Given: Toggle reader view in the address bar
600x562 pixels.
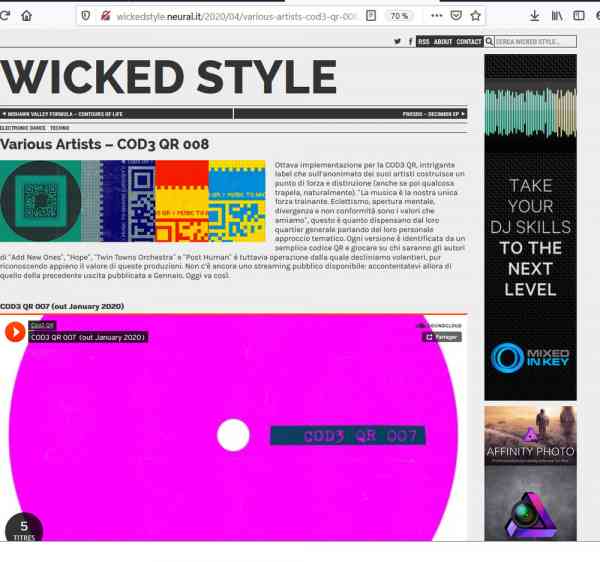Looking at the screenshot, I should (x=371, y=16).
